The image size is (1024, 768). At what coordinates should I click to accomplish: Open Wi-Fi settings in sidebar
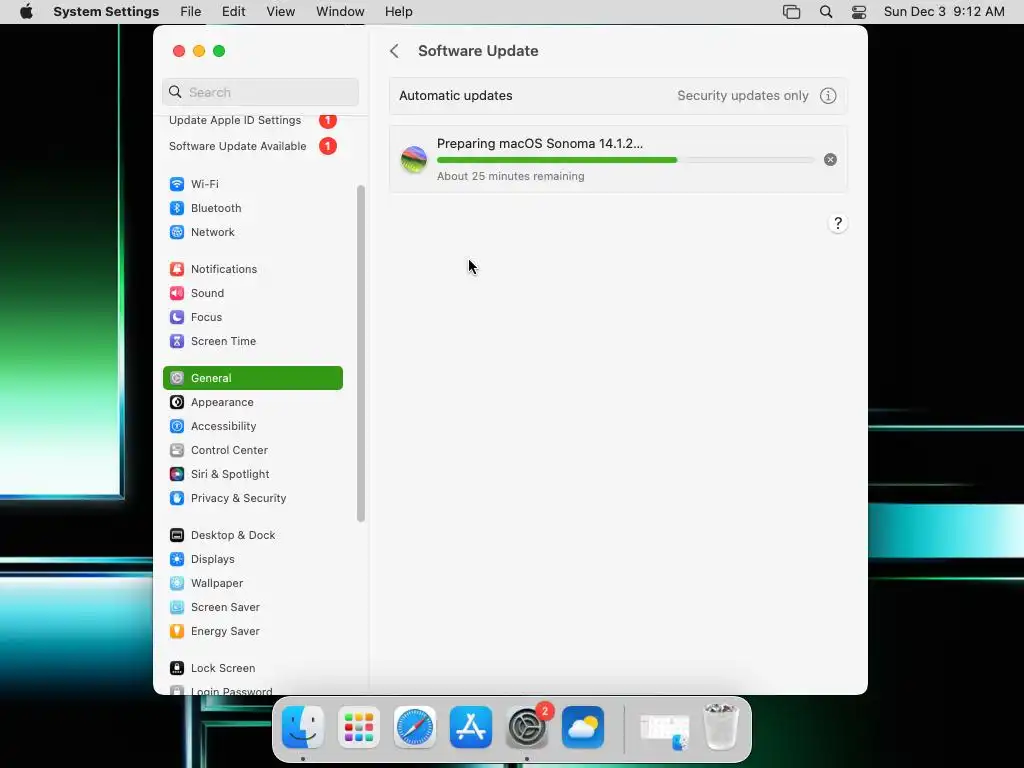tap(253, 184)
